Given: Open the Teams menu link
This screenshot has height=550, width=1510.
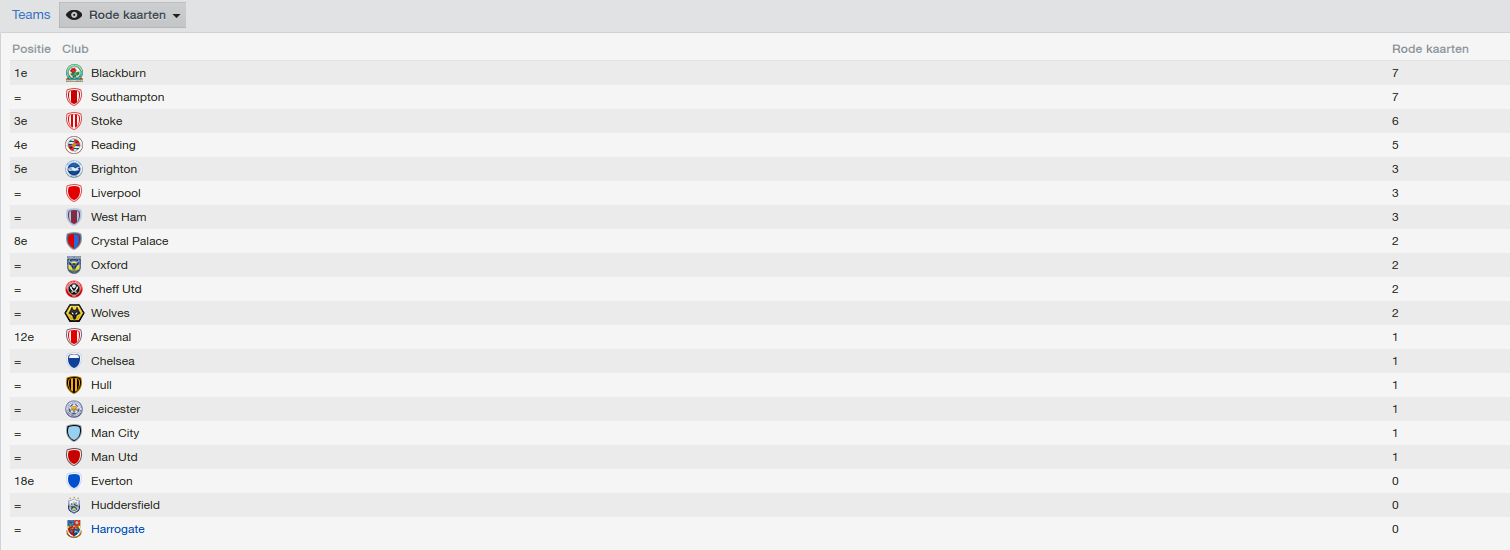Looking at the screenshot, I should (31, 15).
